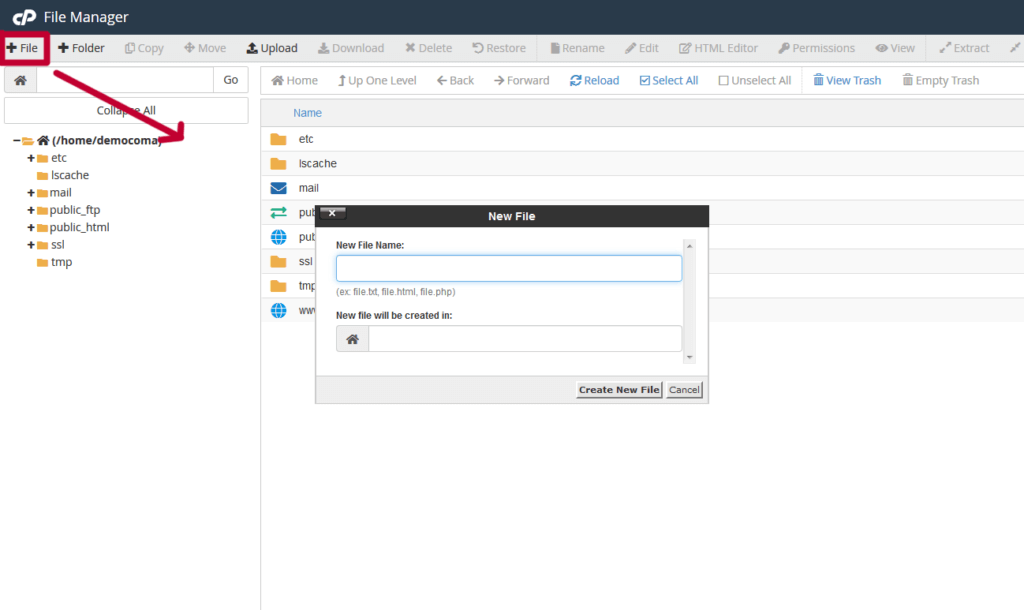Select the Upload icon
This screenshot has height=610, width=1024.
point(271,47)
